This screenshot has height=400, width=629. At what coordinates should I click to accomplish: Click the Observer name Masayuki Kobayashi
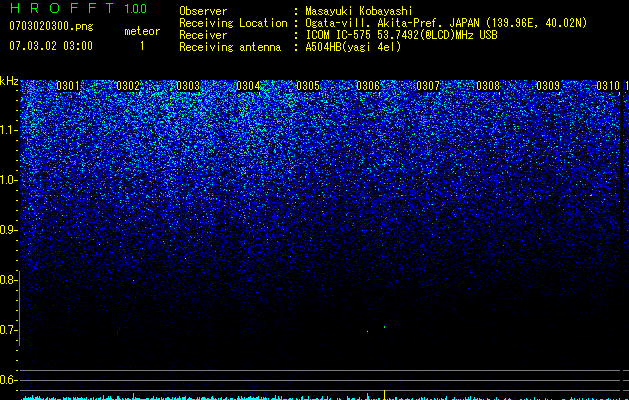pos(359,11)
